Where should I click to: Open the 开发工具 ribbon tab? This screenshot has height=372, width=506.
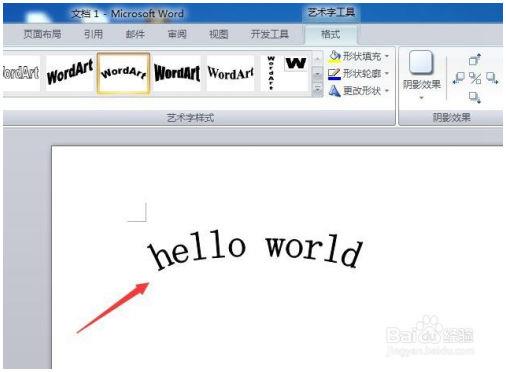(x=270, y=34)
